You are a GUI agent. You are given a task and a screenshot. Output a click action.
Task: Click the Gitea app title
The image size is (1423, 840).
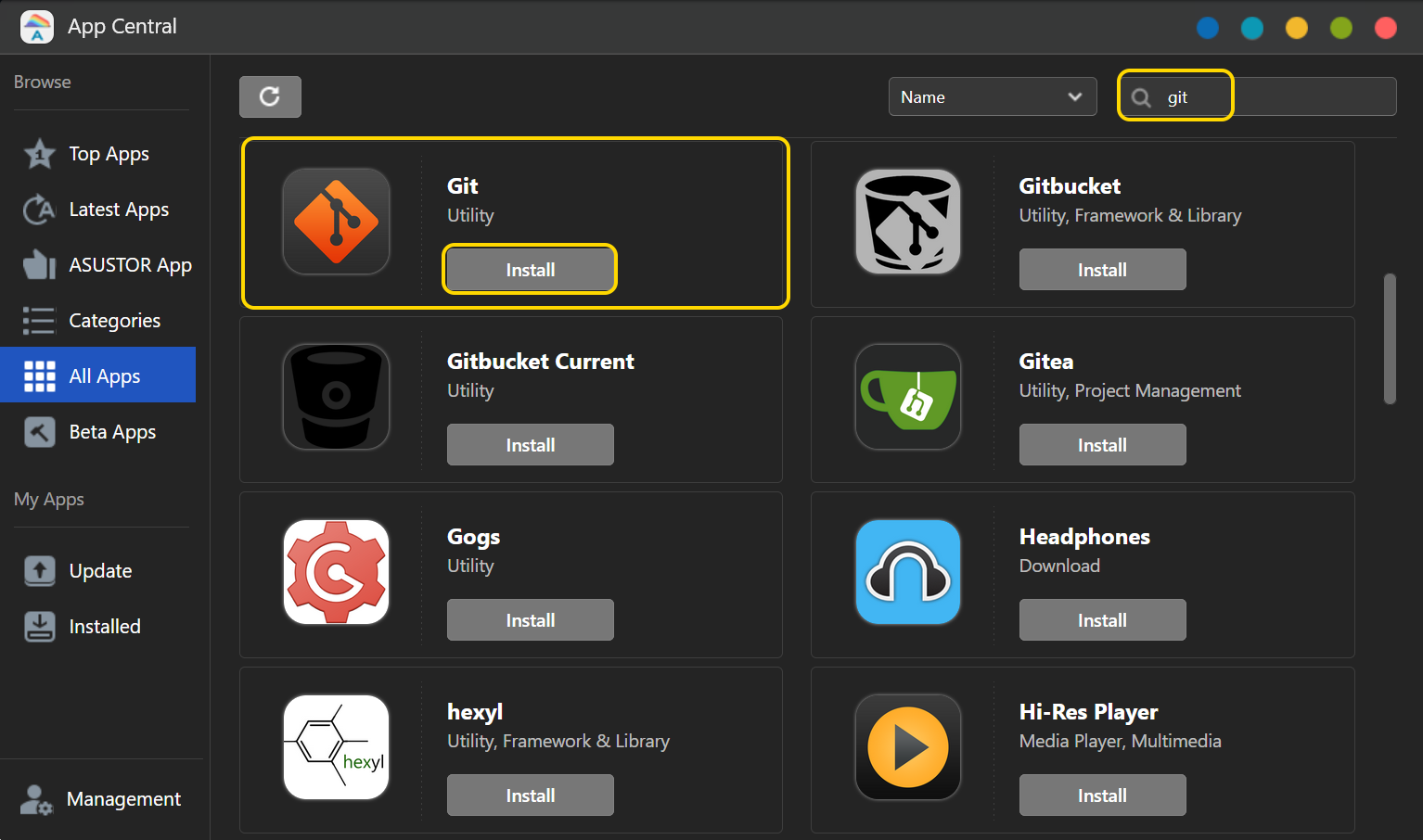pyautogui.click(x=1046, y=362)
